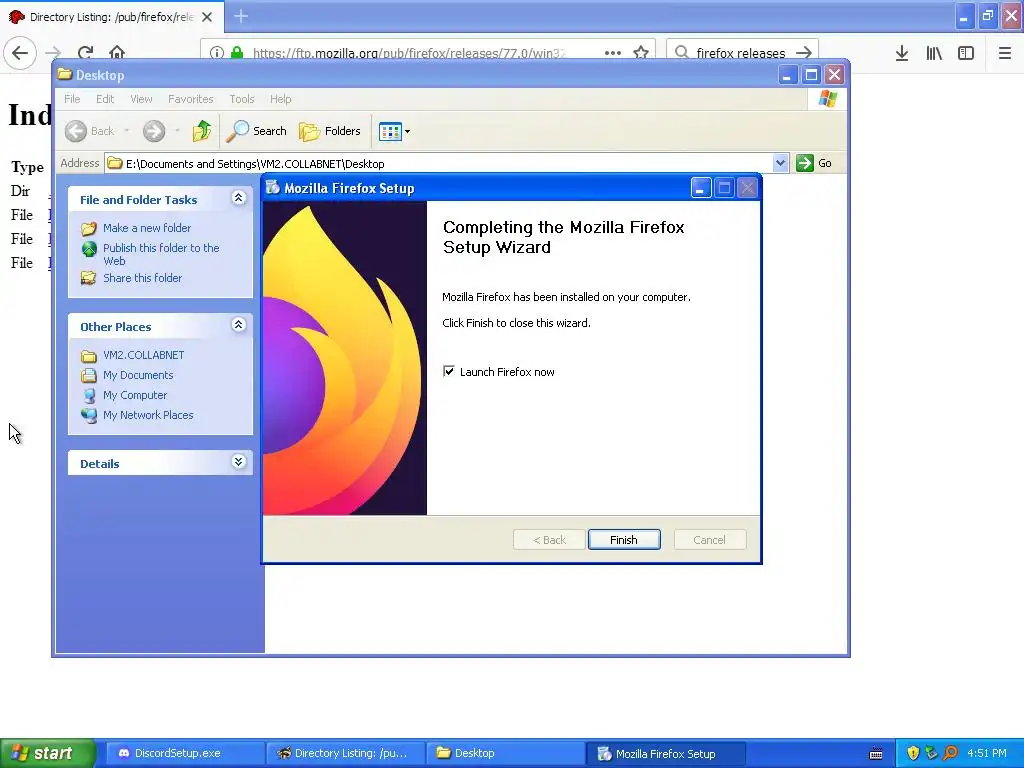
Task: Click the search arrow go button
Action: point(804,53)
